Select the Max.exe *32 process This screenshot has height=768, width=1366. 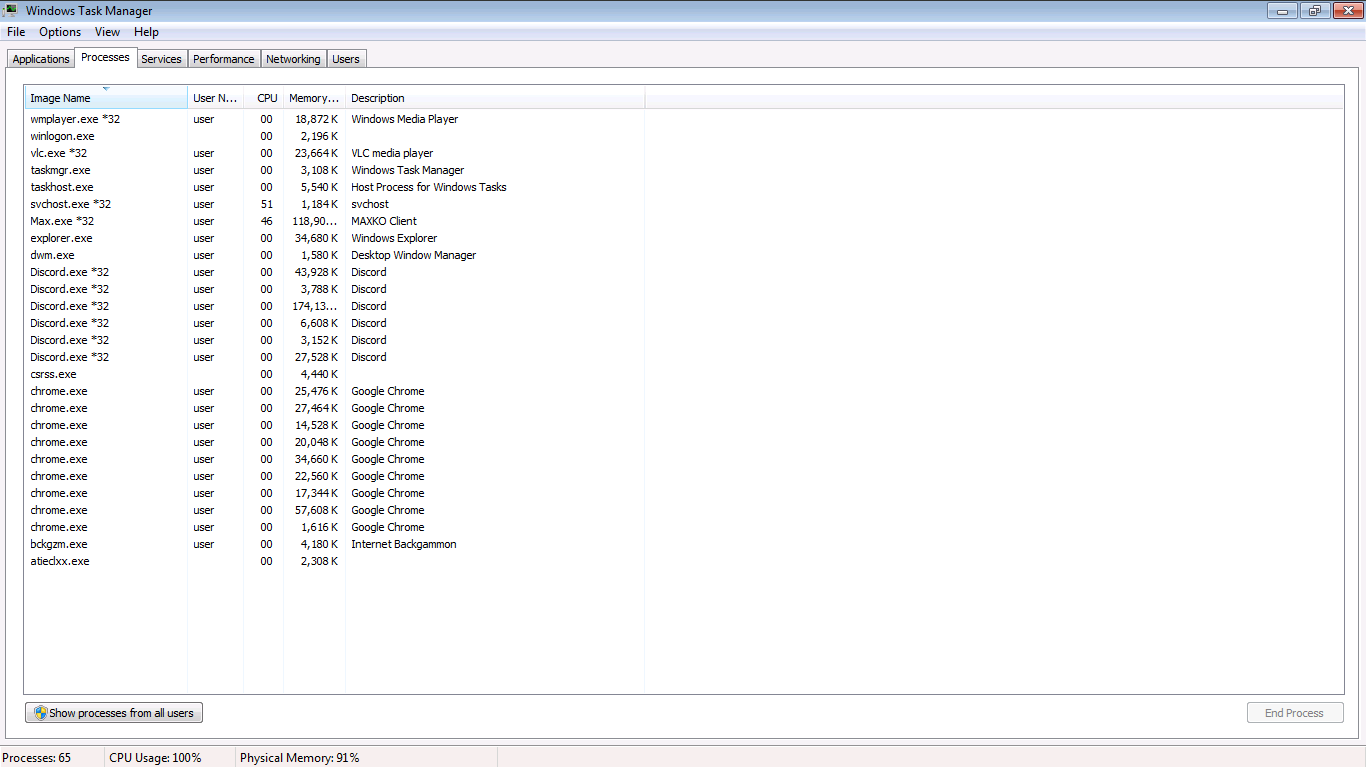pos(335,221)
